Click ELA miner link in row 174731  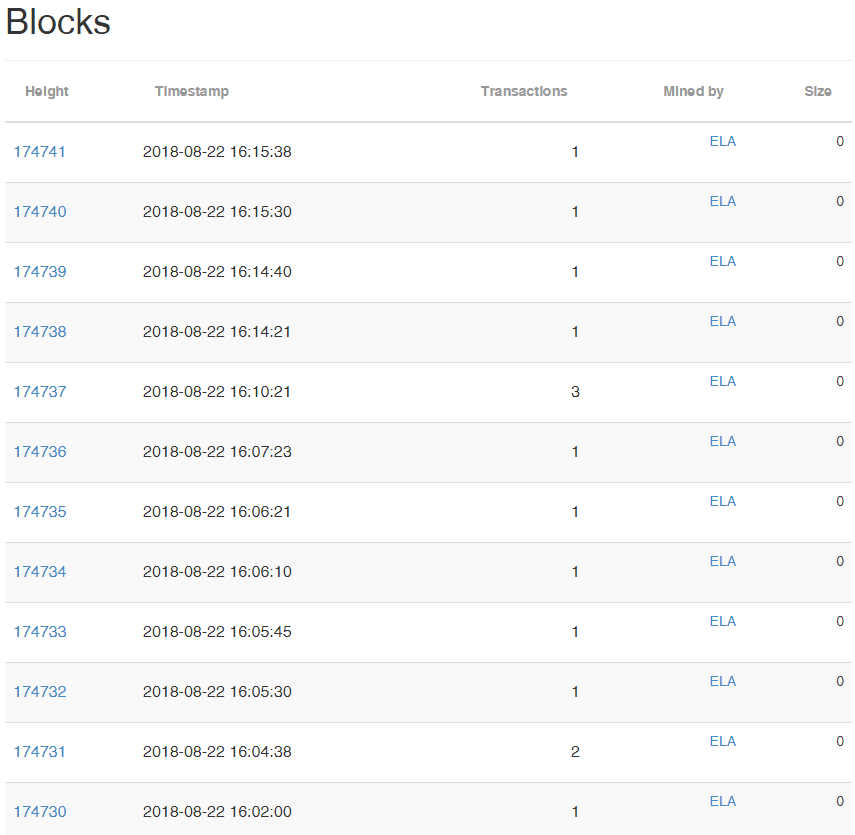722,741
